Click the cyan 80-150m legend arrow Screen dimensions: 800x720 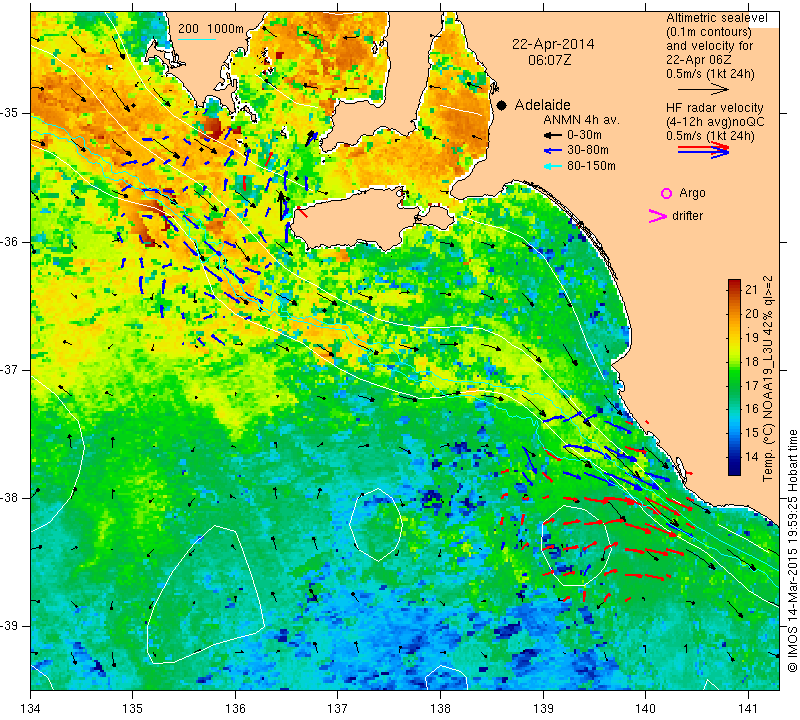click(x=552, y=166)
